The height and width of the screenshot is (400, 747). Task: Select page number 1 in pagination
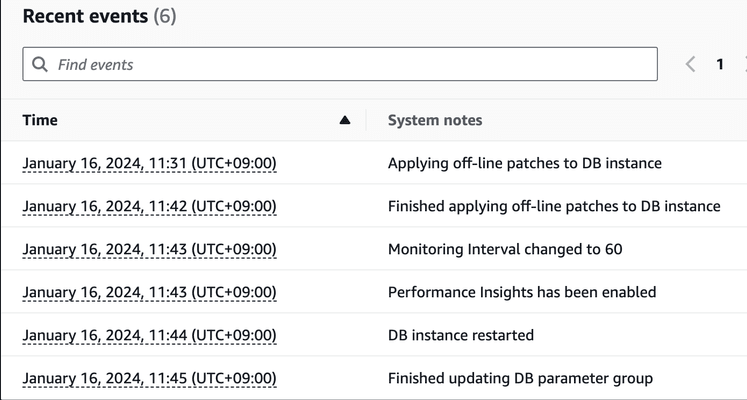point(720,64)
